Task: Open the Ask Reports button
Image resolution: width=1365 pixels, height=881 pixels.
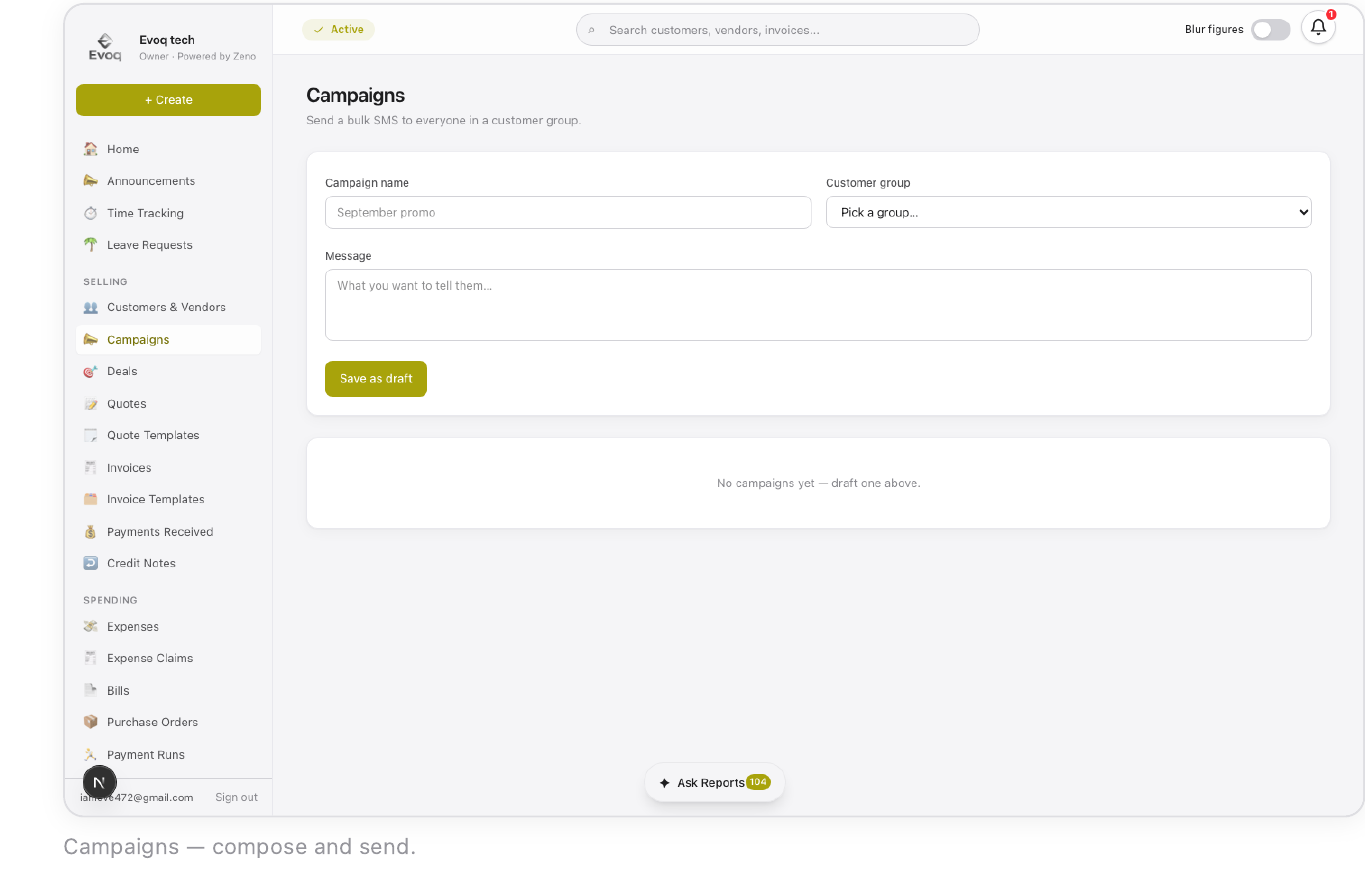Action: (x=714, y=783)
